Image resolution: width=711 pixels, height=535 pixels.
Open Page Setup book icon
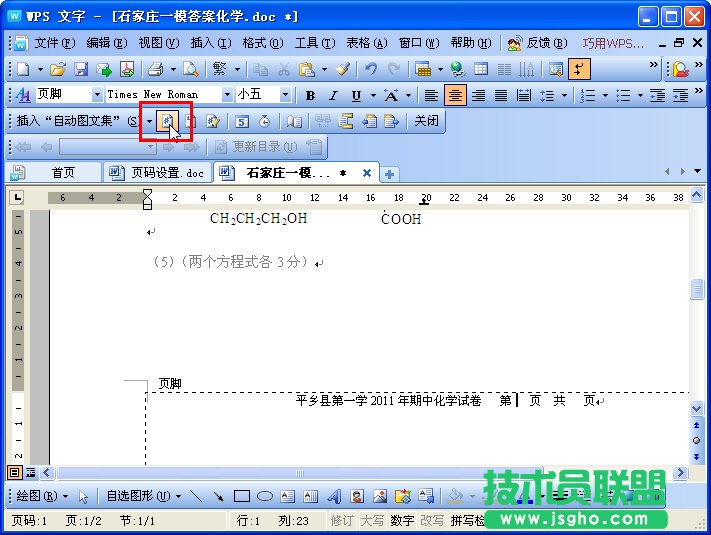(x=294, y=122)
